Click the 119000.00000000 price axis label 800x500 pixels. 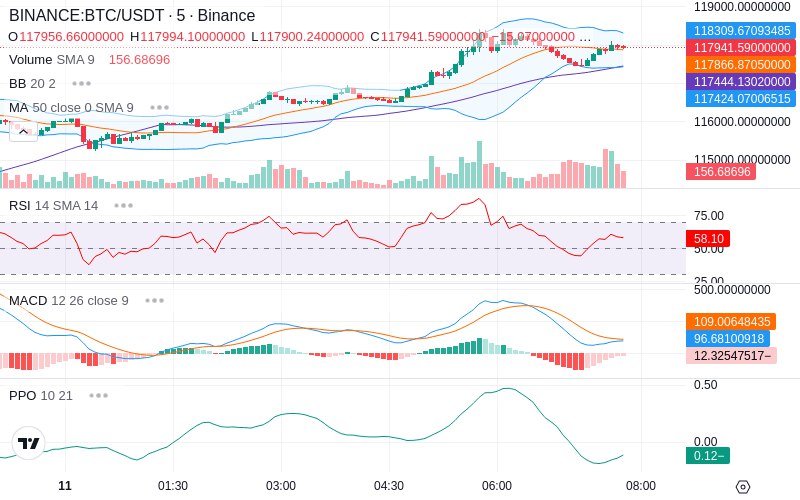pyautogui.click(x=742, y=7)
